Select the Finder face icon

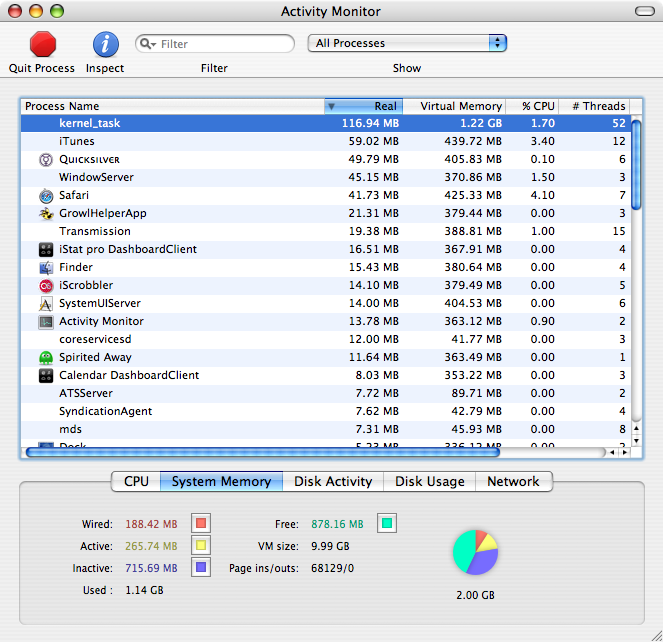46,268
